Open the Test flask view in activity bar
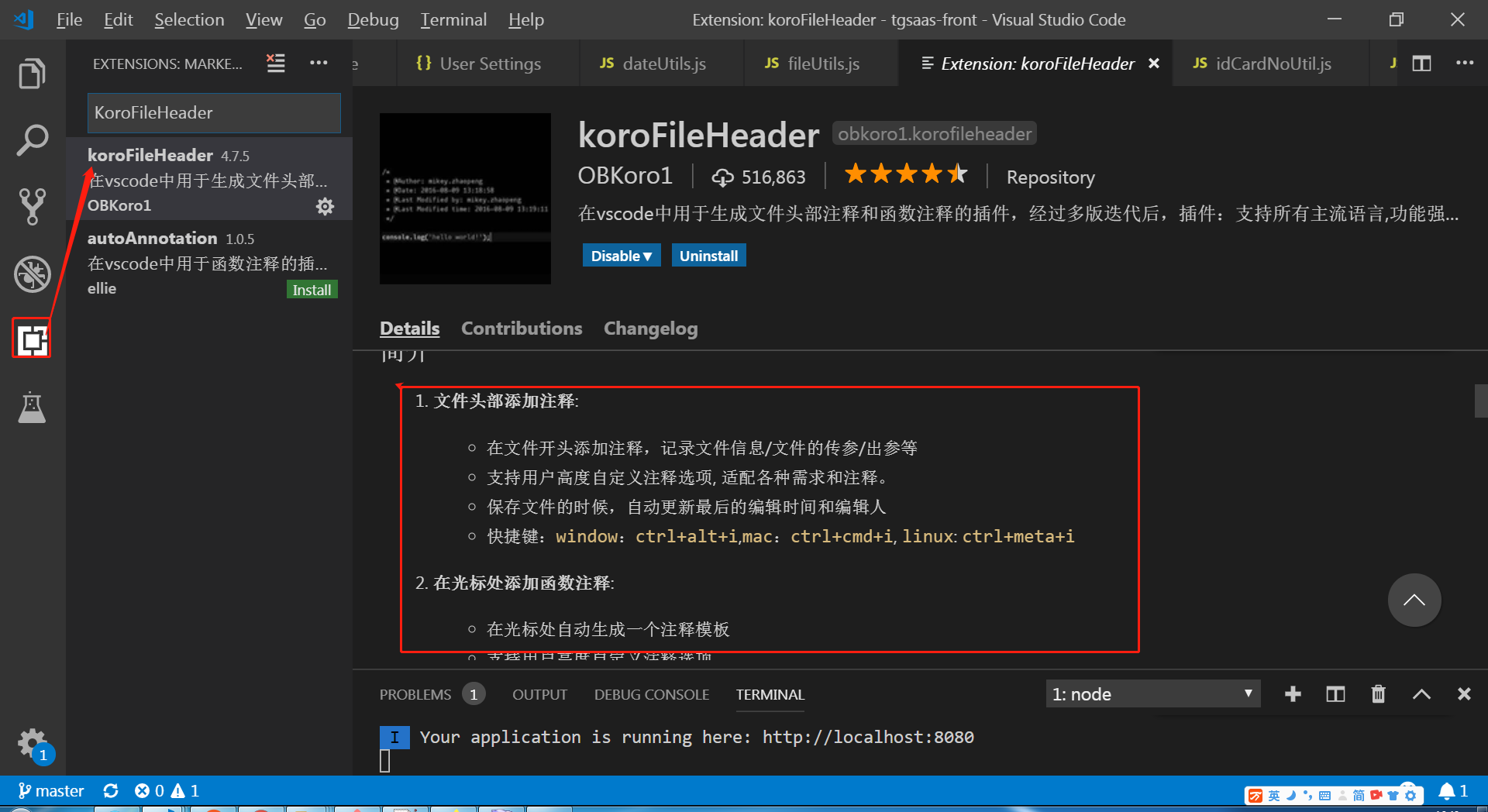Image resolution: width=1488 pixels, height=812 pixels. 31,408
